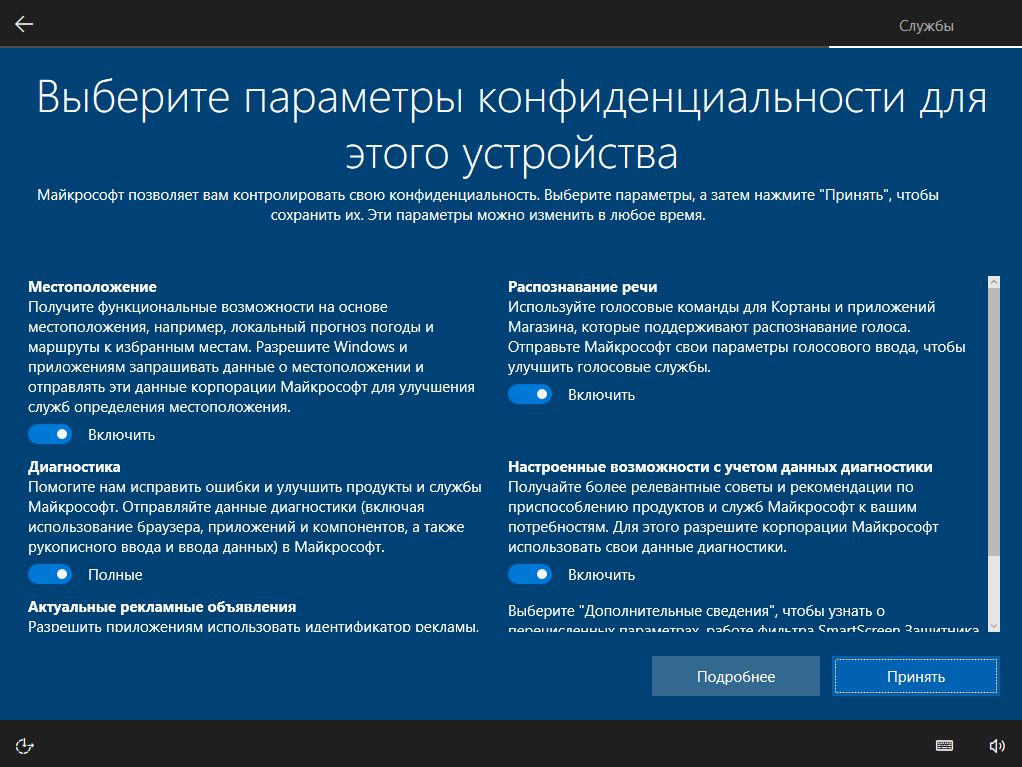The height and width of the screenshot is (767, 1022).
Task: Toggle the Распознавание речи switch
Action: coord(530,394)
